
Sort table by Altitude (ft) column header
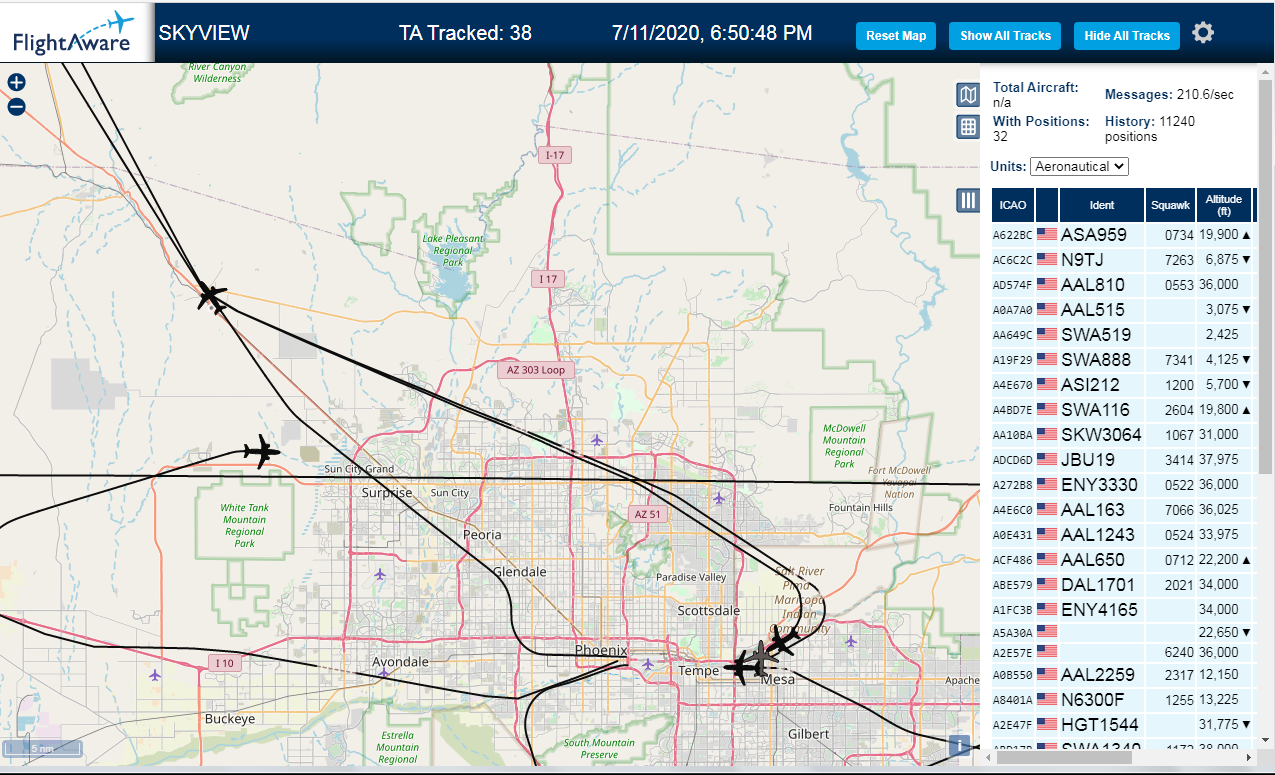(x=1223, y=205)
